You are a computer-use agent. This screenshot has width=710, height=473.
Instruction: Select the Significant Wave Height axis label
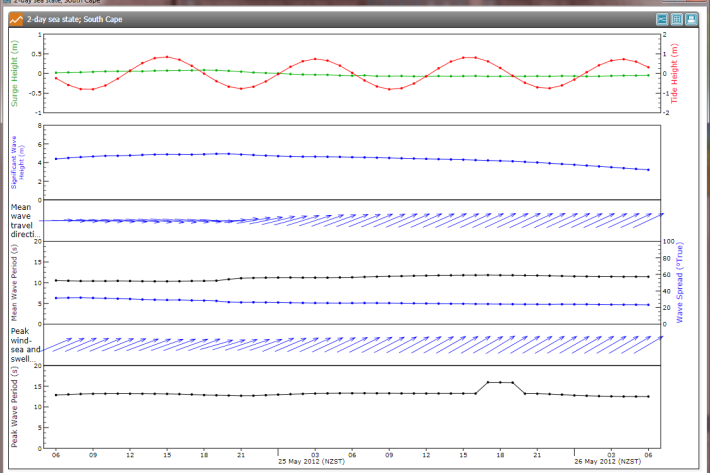(16, 161)
